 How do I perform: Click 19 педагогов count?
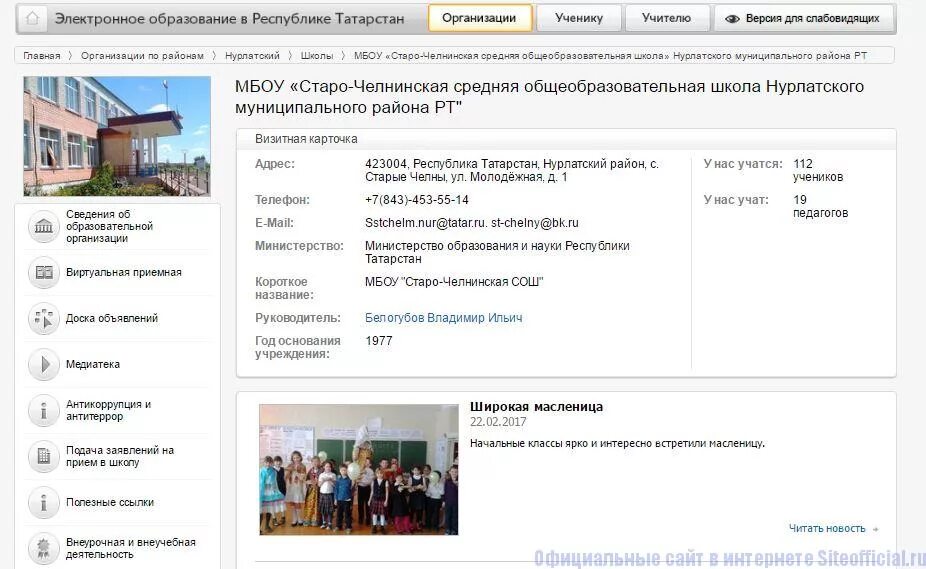point(820,206)
